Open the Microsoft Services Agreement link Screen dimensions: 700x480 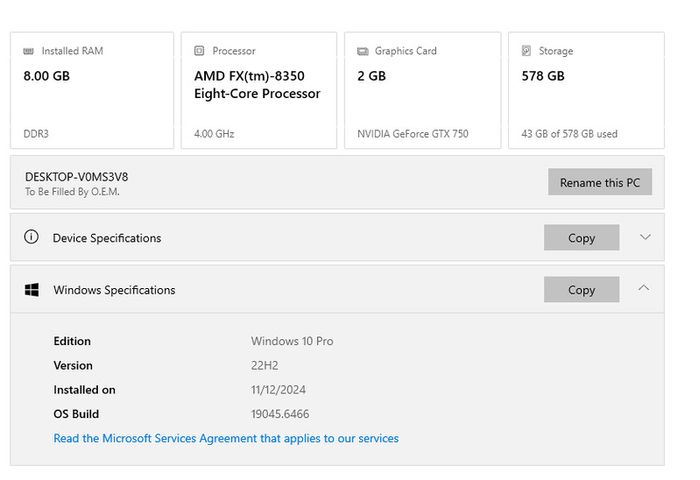tap(226, 438)
